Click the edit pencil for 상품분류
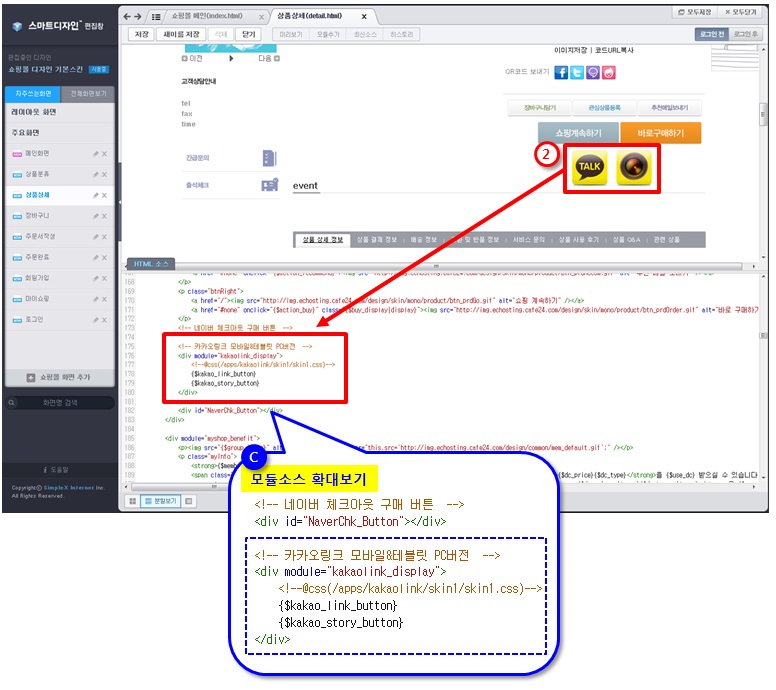This screenshot has height=690, width=776. [x=96, y=175]
